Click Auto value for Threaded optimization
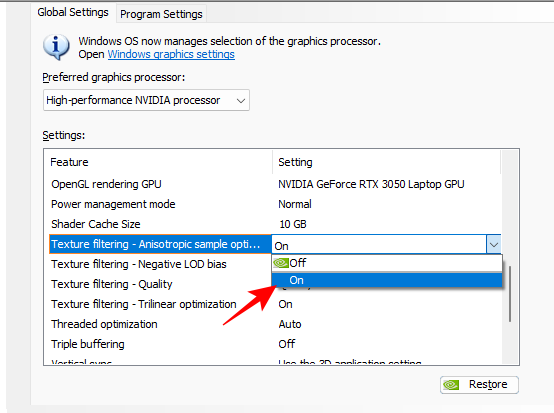554x413 pixels. tap(290, 324)
